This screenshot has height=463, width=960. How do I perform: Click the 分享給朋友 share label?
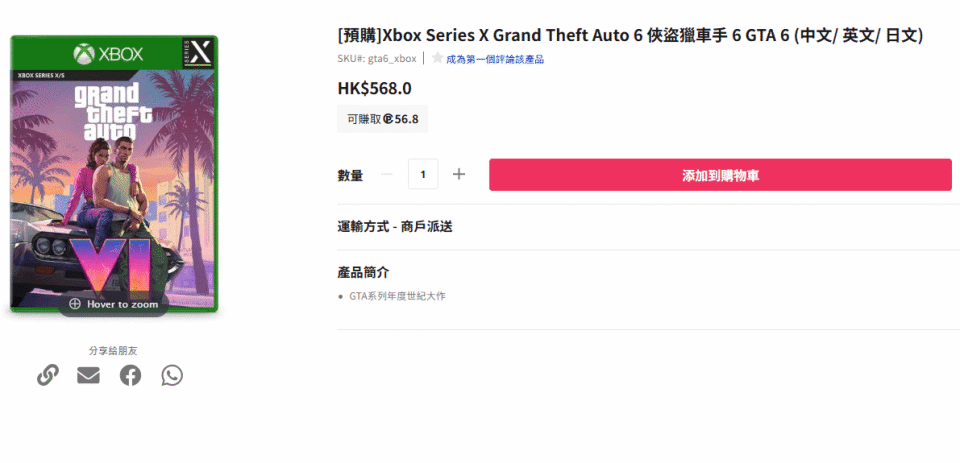pyautogui.click(x=113, y=351)
